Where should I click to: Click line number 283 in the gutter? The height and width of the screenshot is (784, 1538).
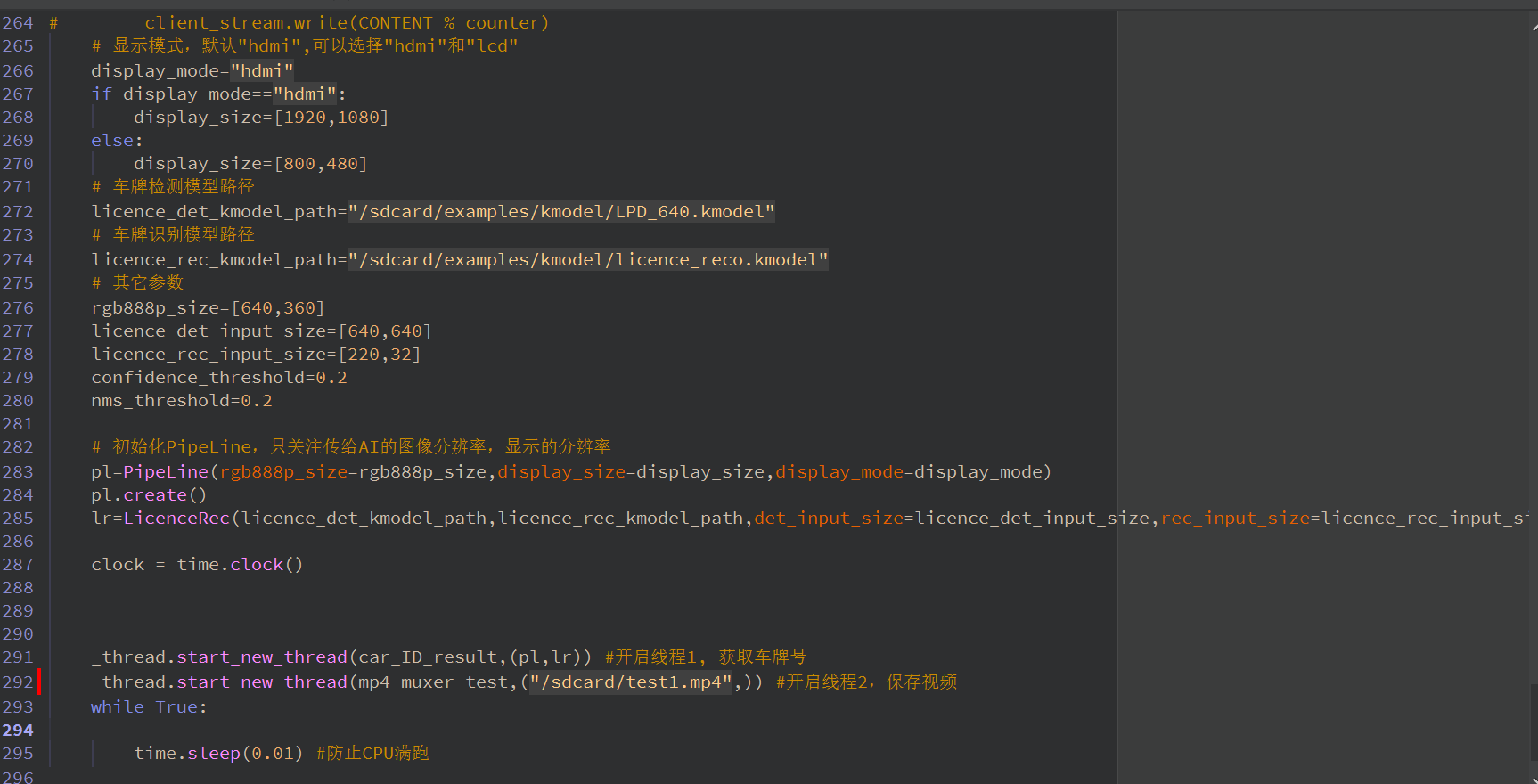click(x=18, y=472)
